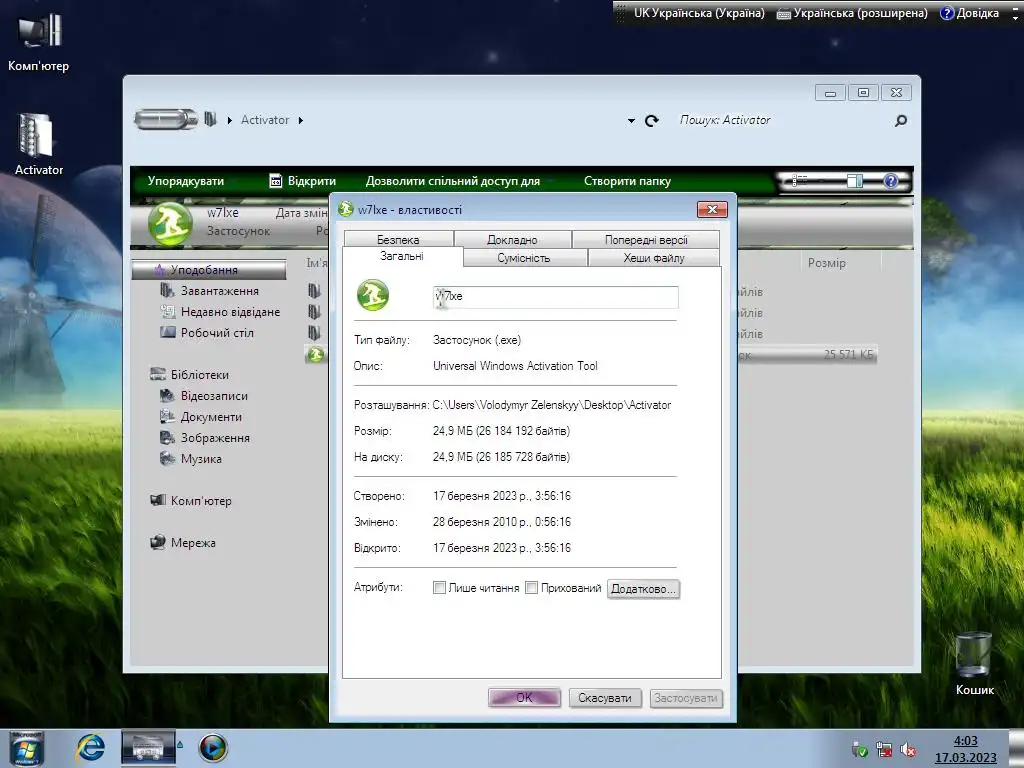Open the Кошик recycle bin icon
Image resolution: width=1024 pixels, height=768 pixels.
tap(974, 663)
